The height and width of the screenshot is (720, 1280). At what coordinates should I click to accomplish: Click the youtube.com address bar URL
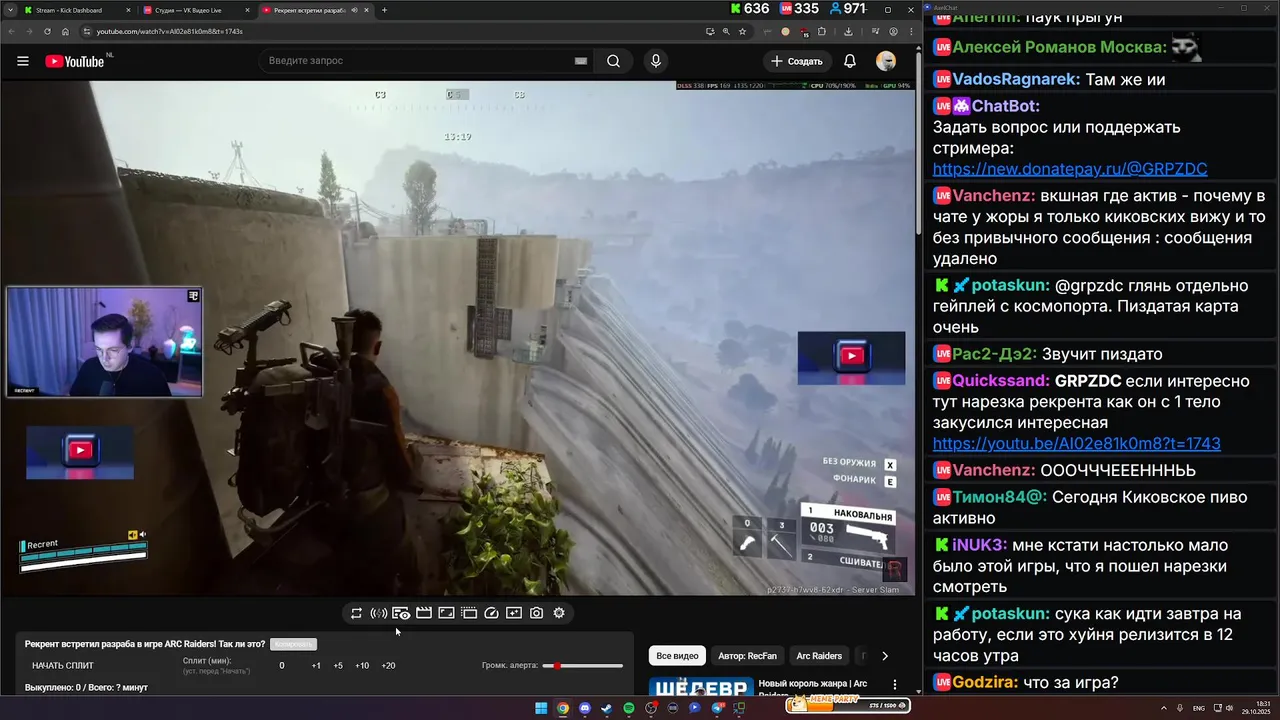[x=170, y=31]
